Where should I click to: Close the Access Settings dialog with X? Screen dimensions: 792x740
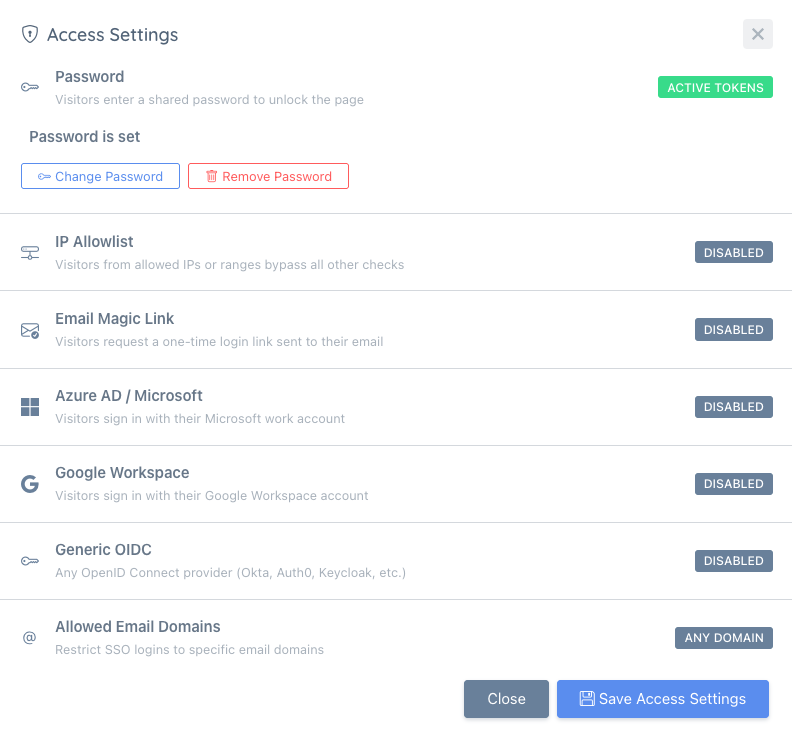[x=757, y=34]
